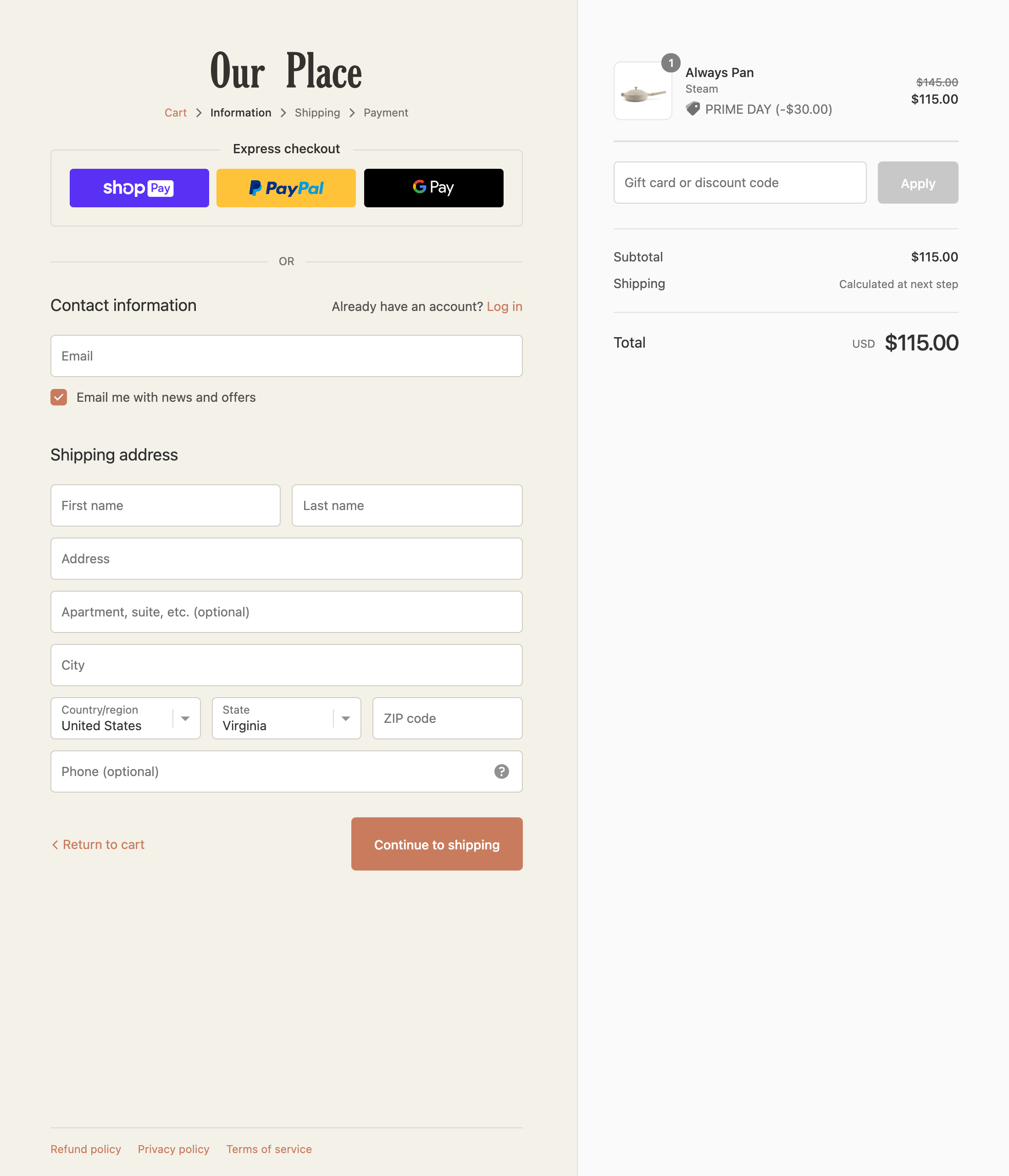Click the PRIME DAY discount tag icon

pos(693,108)
